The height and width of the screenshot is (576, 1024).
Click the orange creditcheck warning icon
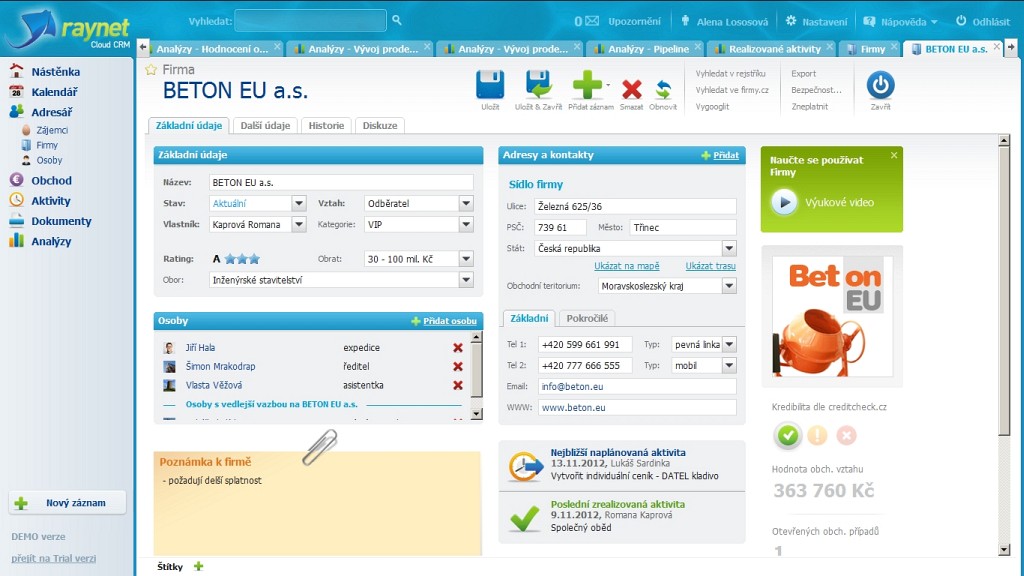point(817,435)
